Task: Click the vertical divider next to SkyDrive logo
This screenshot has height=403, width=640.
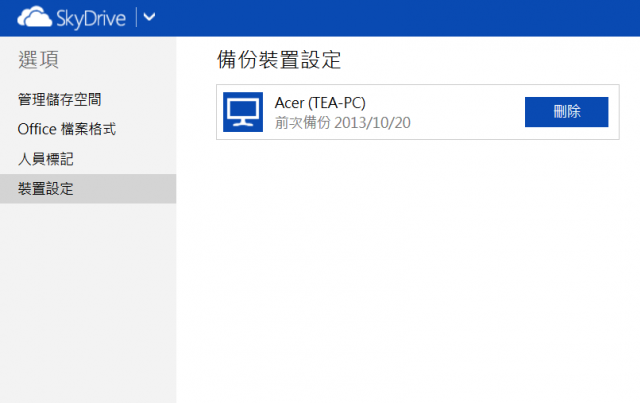Action: point(136,17)
